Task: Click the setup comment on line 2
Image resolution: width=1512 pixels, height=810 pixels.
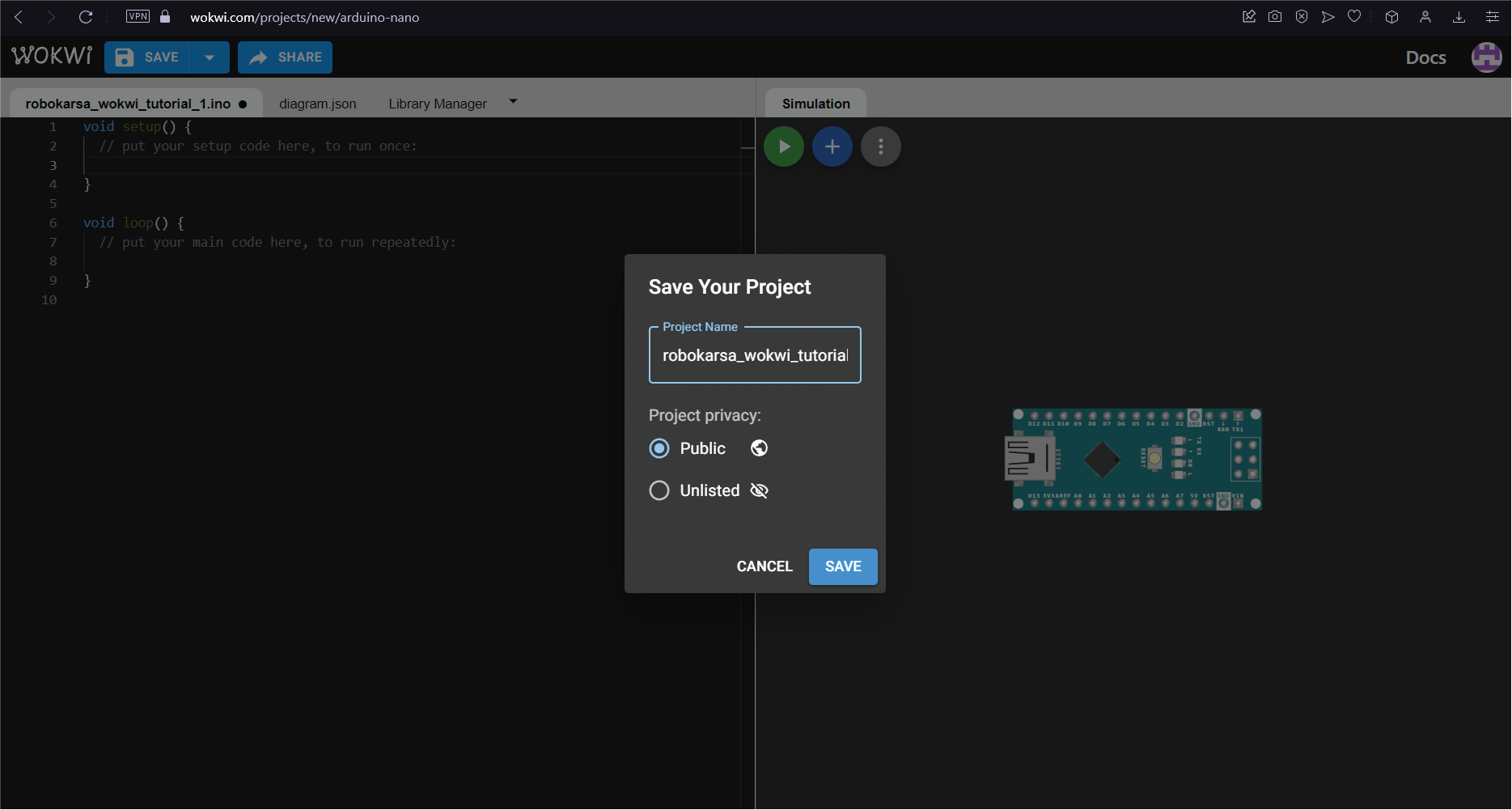Action: tap(258, 146)
